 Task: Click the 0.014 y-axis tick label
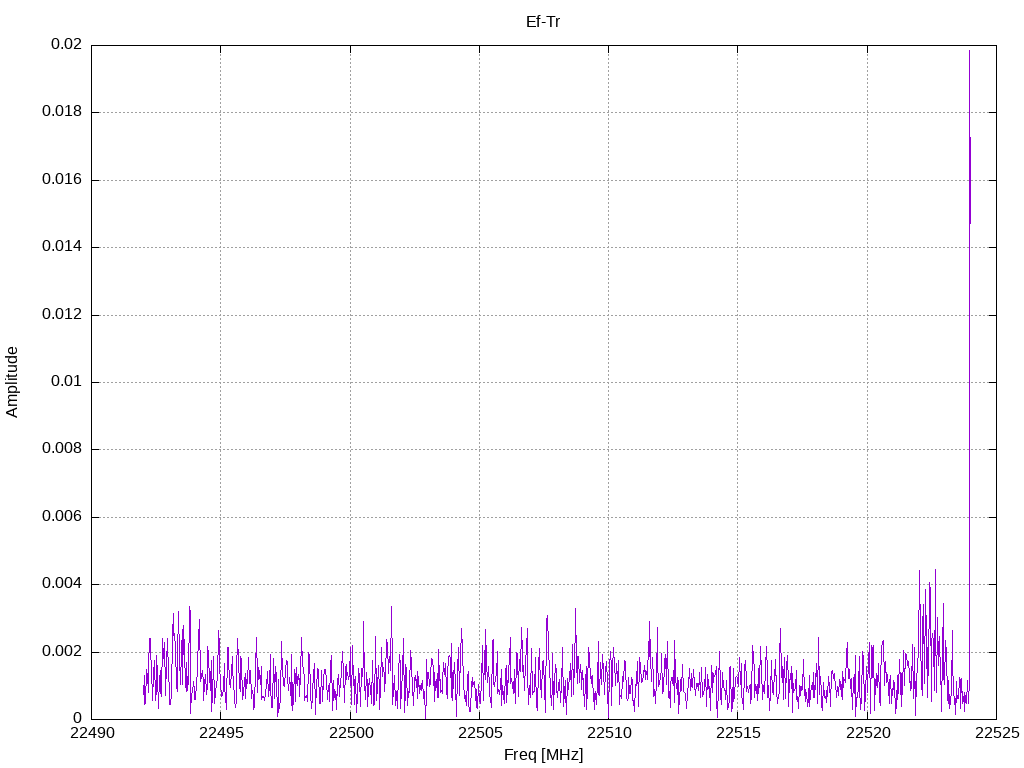tap(62, 247)
